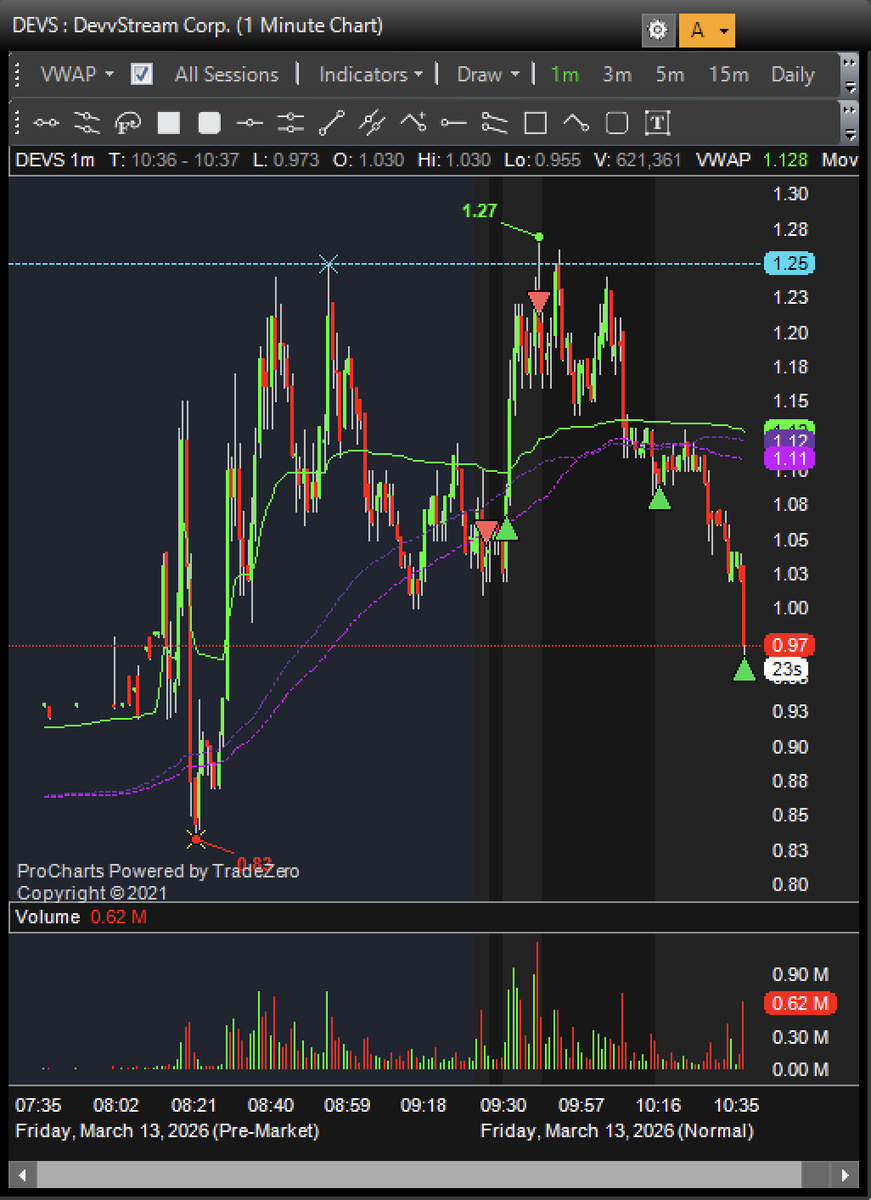The image size is (871, 1200).
Task: Click the horizontal scrollbar left arrow
Action: 23,1173
